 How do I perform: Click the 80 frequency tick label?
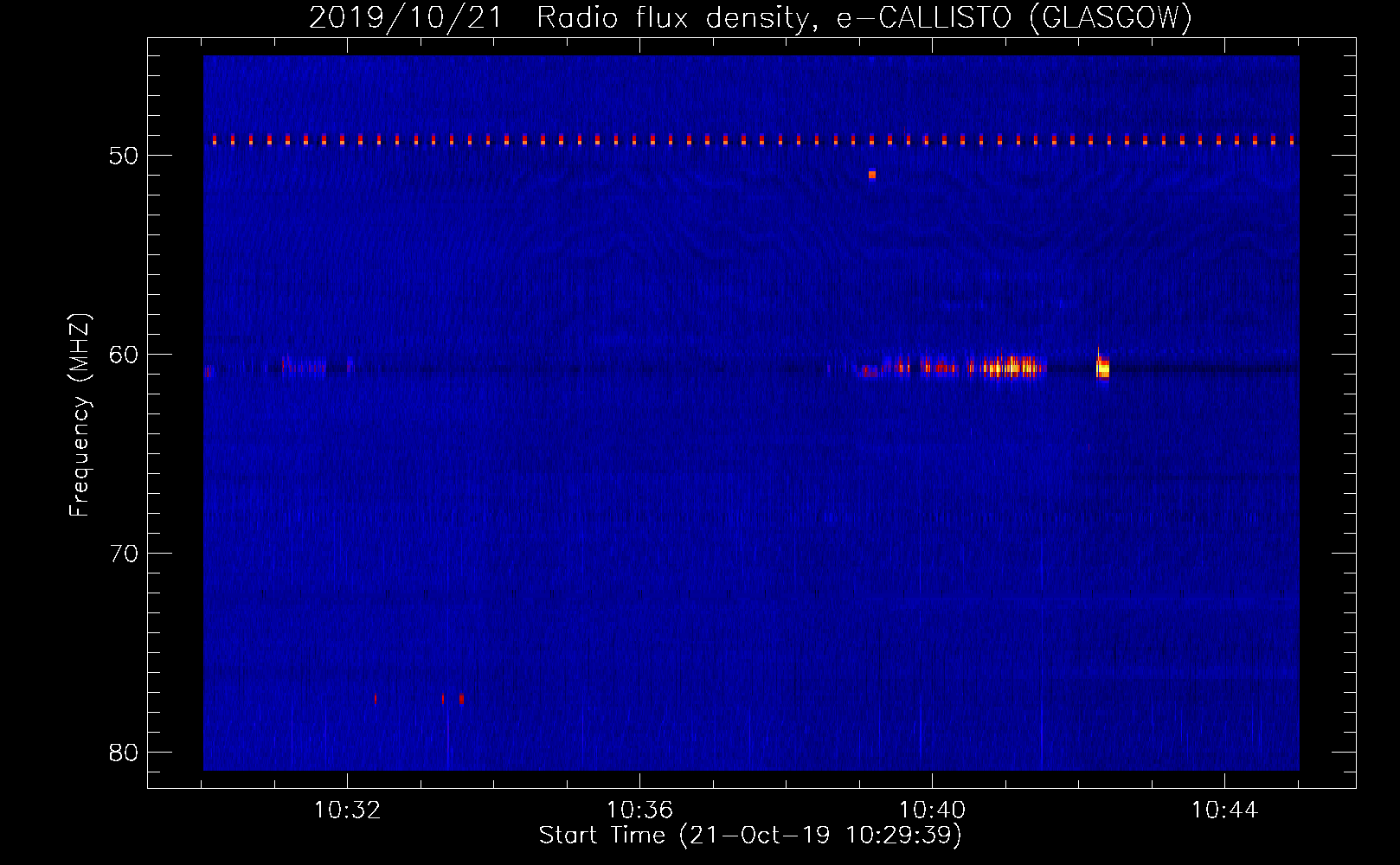click(x=124, y=753)
